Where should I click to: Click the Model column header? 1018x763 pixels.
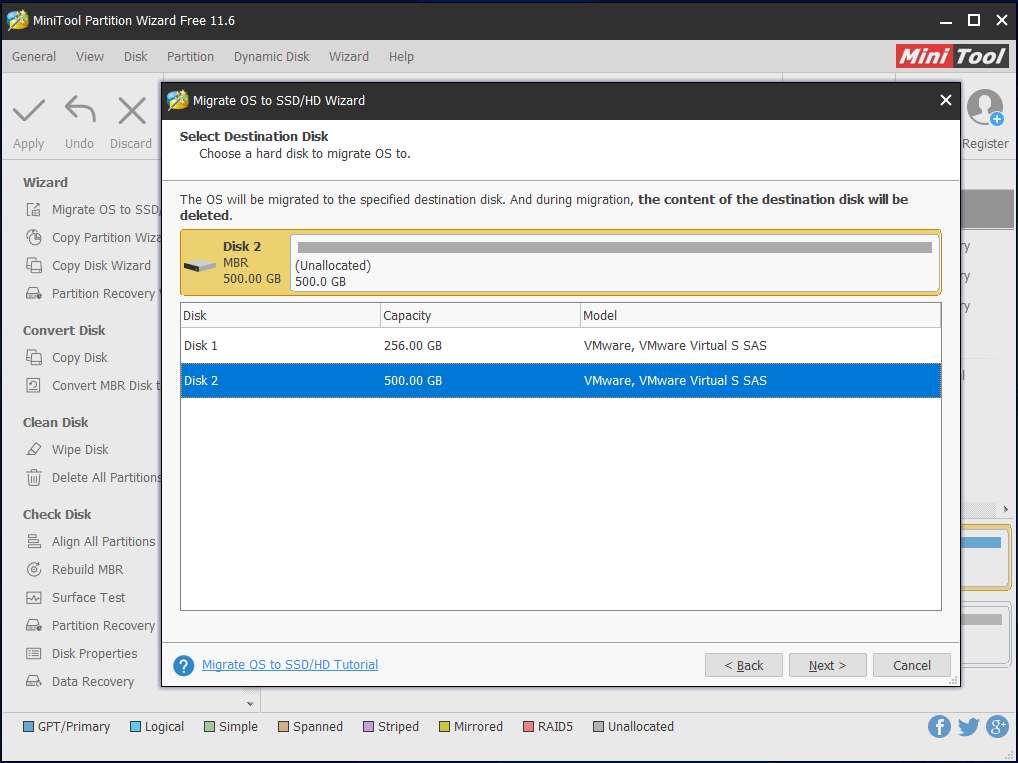760,316
